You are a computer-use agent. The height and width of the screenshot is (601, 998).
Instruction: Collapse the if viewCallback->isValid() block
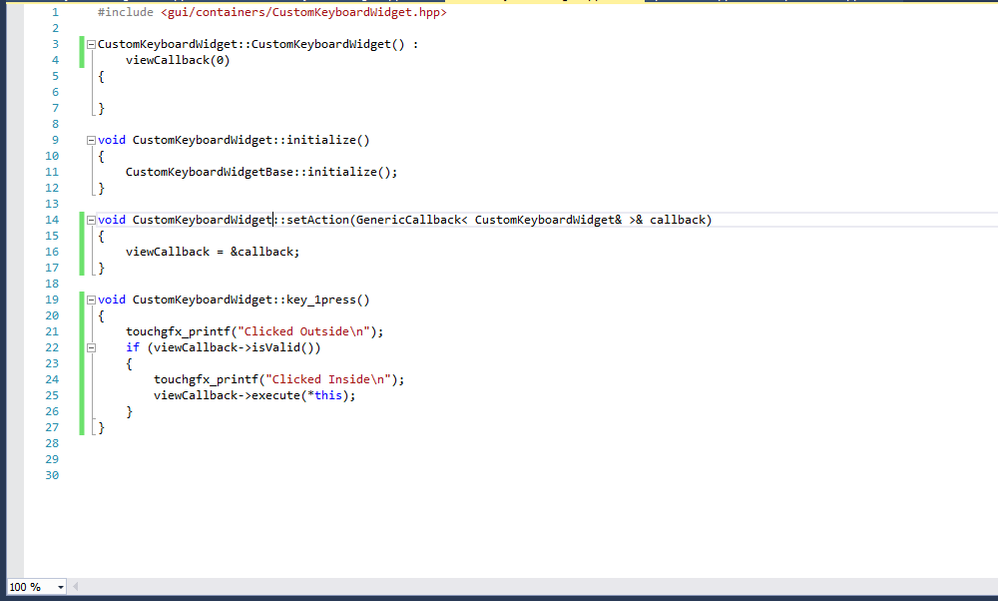[x=91, y=348]
